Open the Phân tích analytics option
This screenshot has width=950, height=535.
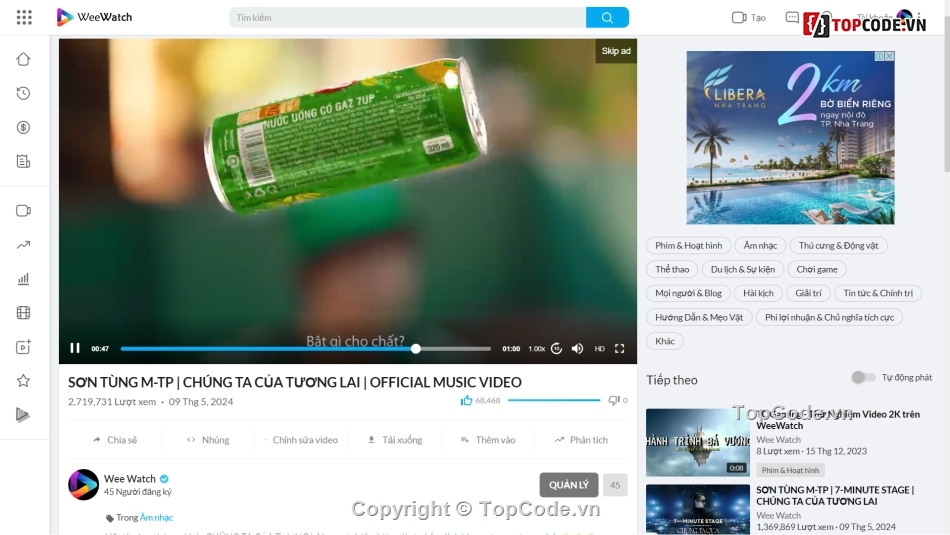click(581, 440)
